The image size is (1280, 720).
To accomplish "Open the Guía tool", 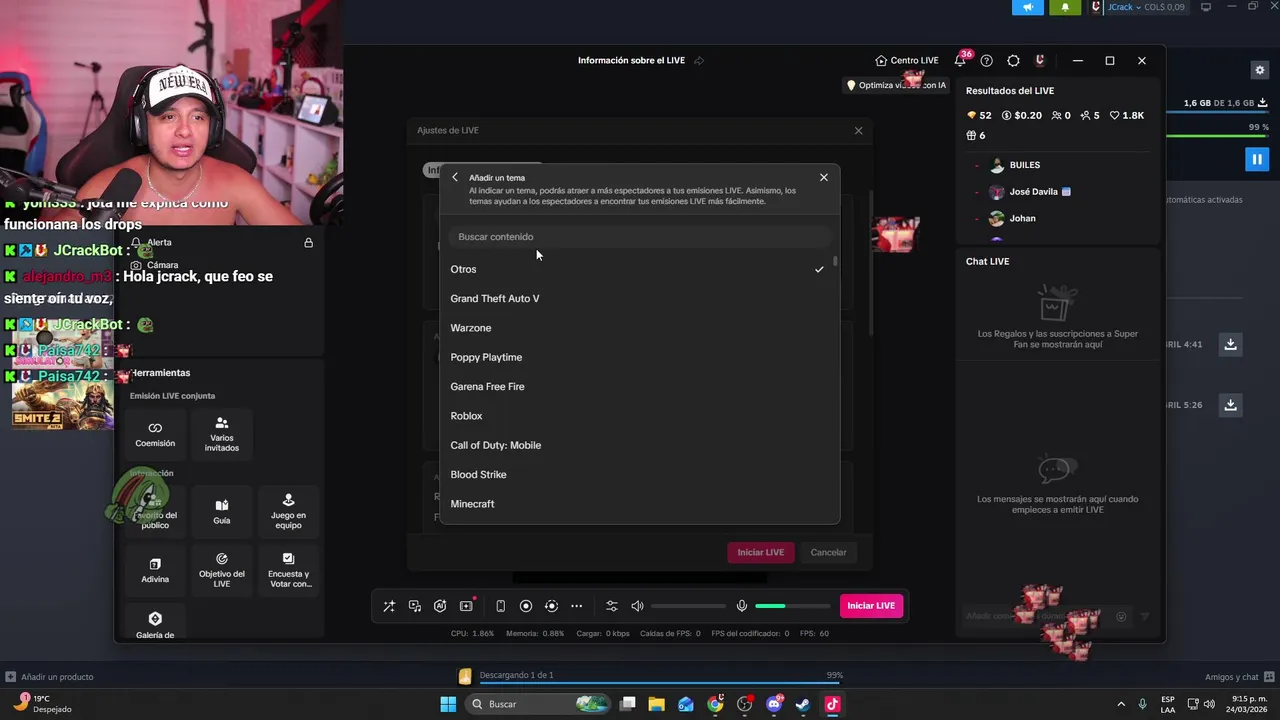I will point(222,512).
